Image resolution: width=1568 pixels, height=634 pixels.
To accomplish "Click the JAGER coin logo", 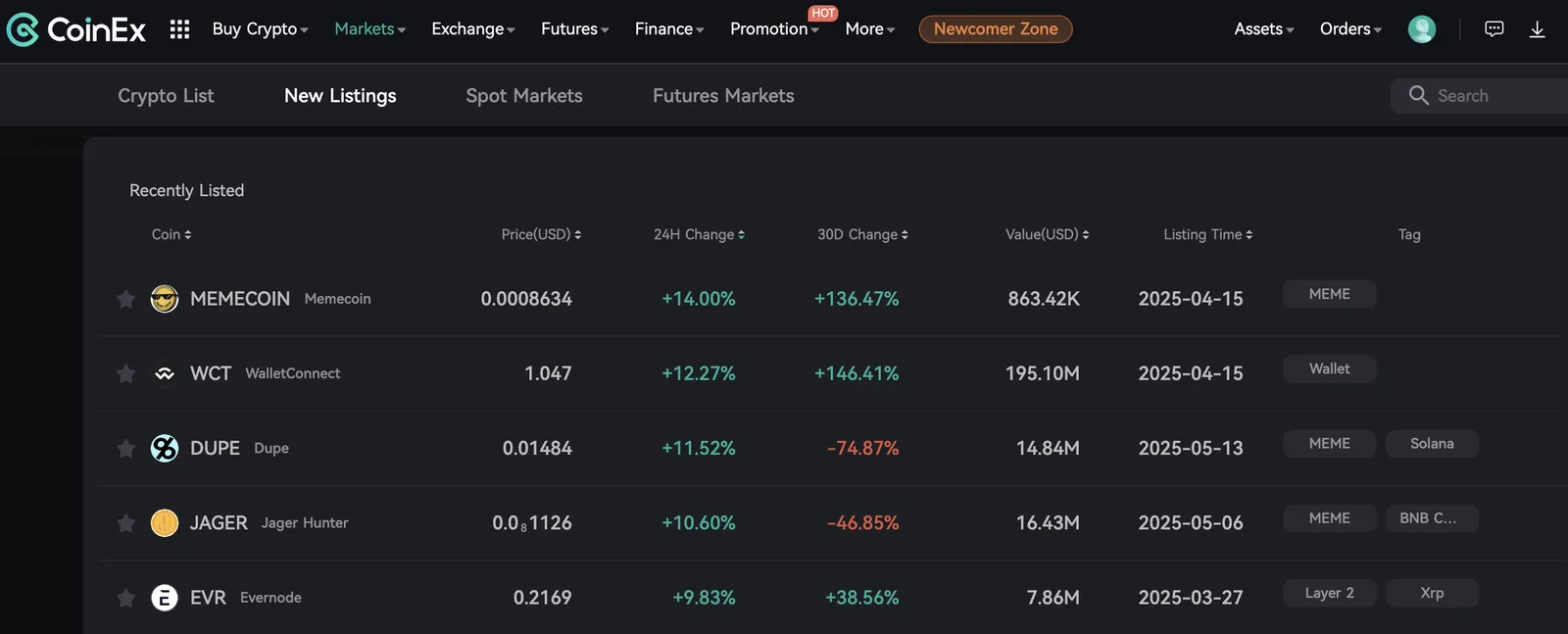I will (165, 522).
